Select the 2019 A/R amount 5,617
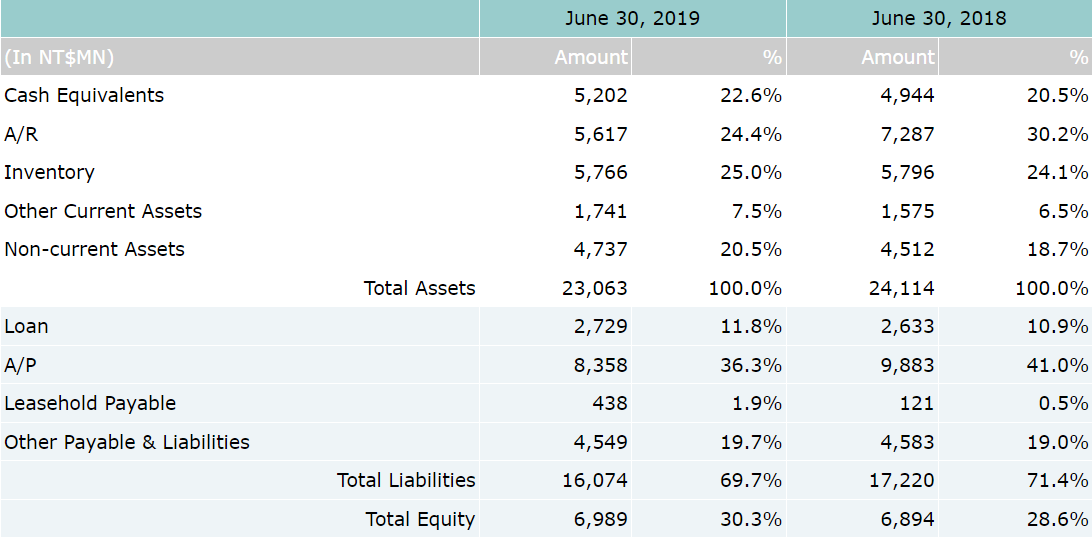Viewport: 1092px width, 539px height. click(600, 134)
